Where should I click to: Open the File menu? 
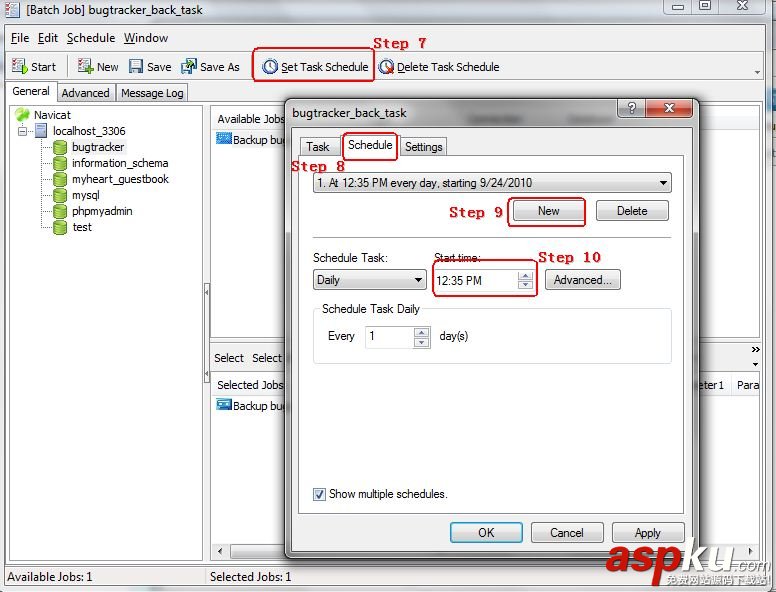(20, 38)
